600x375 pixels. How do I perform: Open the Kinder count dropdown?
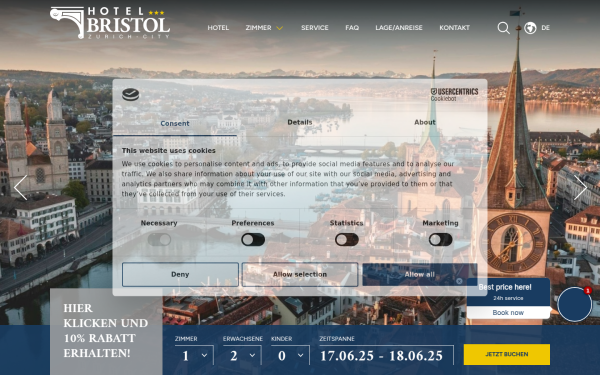[290, 355]
